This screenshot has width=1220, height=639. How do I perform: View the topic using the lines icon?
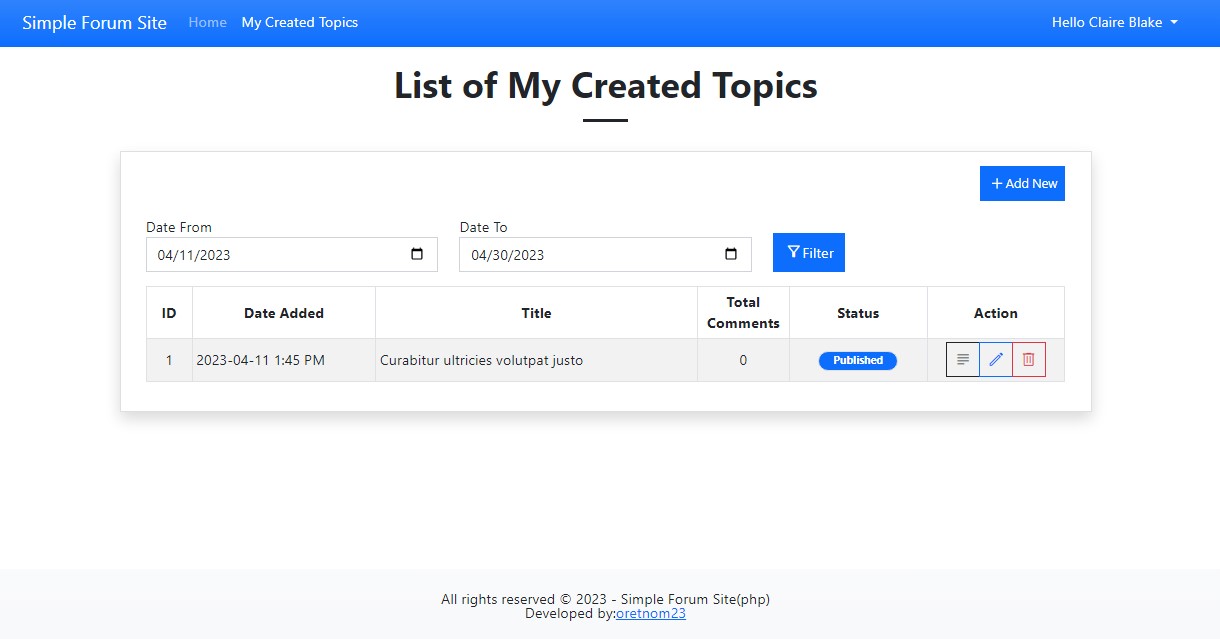pos(963,360)
